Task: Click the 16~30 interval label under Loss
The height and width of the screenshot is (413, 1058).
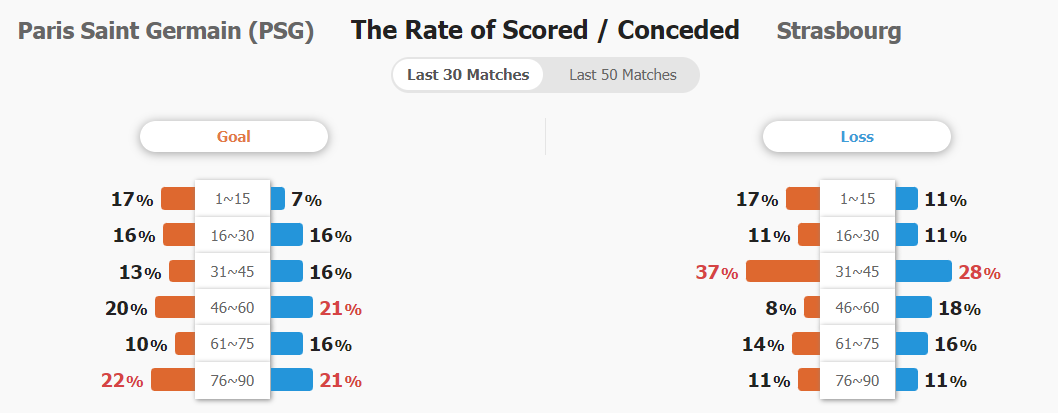Action: pyautogui.click(x=858, y=235)
